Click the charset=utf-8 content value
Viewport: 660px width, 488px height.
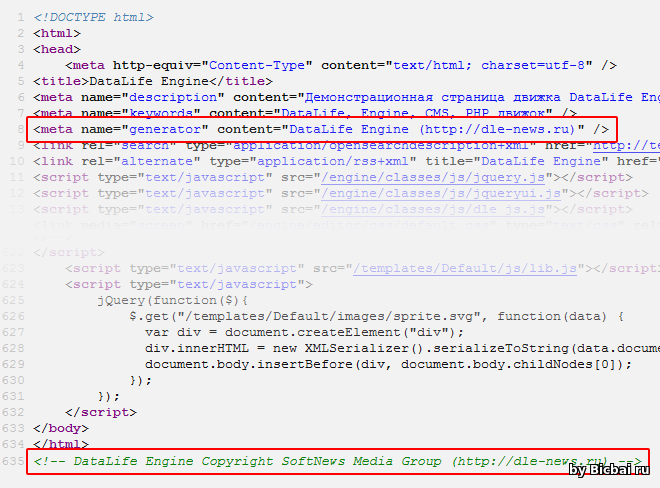tap(533, 65)
